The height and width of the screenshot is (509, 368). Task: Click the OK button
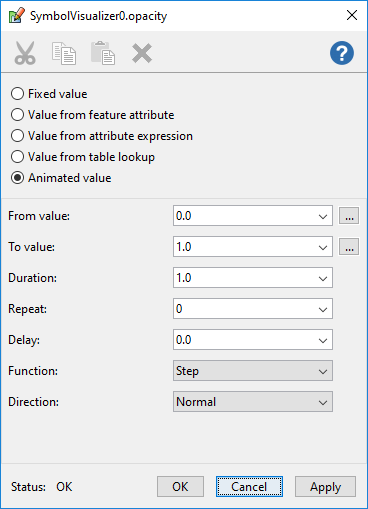(180, 487)
